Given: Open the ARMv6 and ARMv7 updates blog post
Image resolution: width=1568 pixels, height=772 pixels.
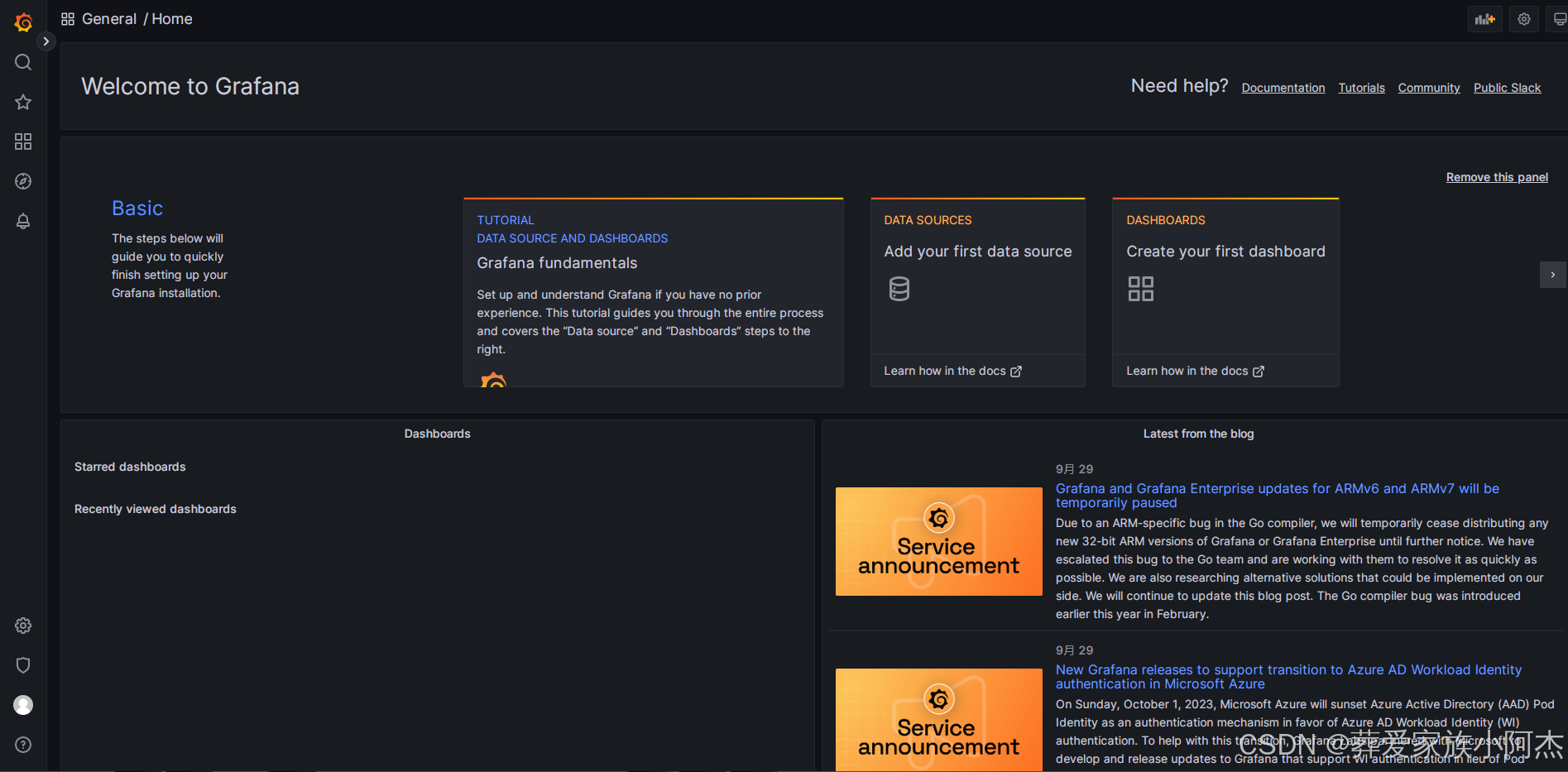Looking at the screenshot, I should click(1277, 496).
